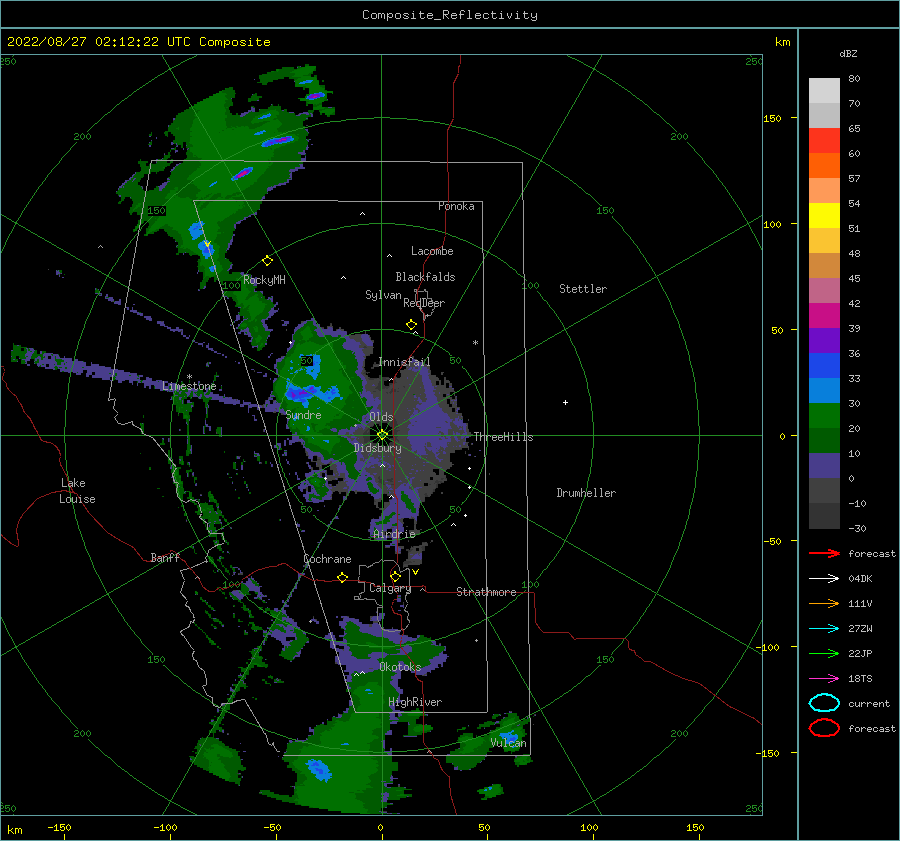The height and width of the screenshot is (841, 900).
Task: Click the ThreeHills label
Action: pos(503,437)
